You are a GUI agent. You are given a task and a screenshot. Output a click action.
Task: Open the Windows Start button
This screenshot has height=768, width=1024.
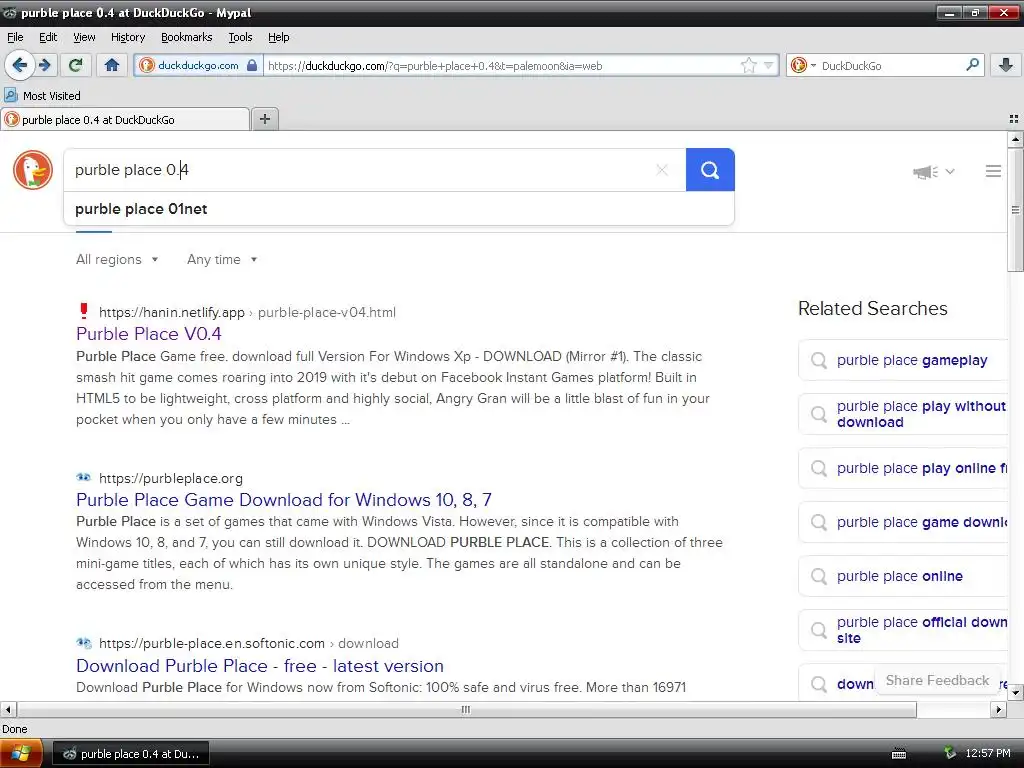pos(21,753)
